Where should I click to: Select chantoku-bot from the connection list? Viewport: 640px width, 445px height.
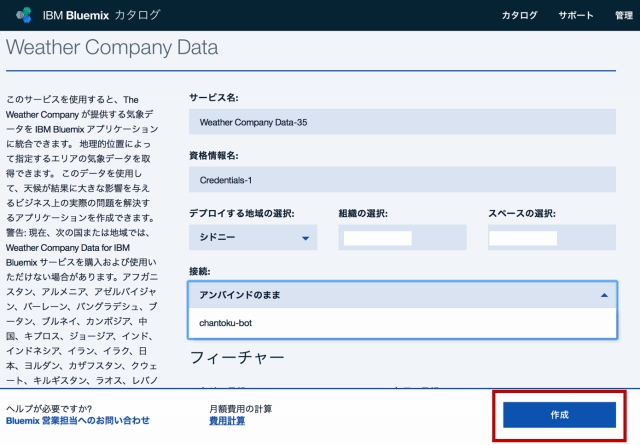[x=402, y=323]
